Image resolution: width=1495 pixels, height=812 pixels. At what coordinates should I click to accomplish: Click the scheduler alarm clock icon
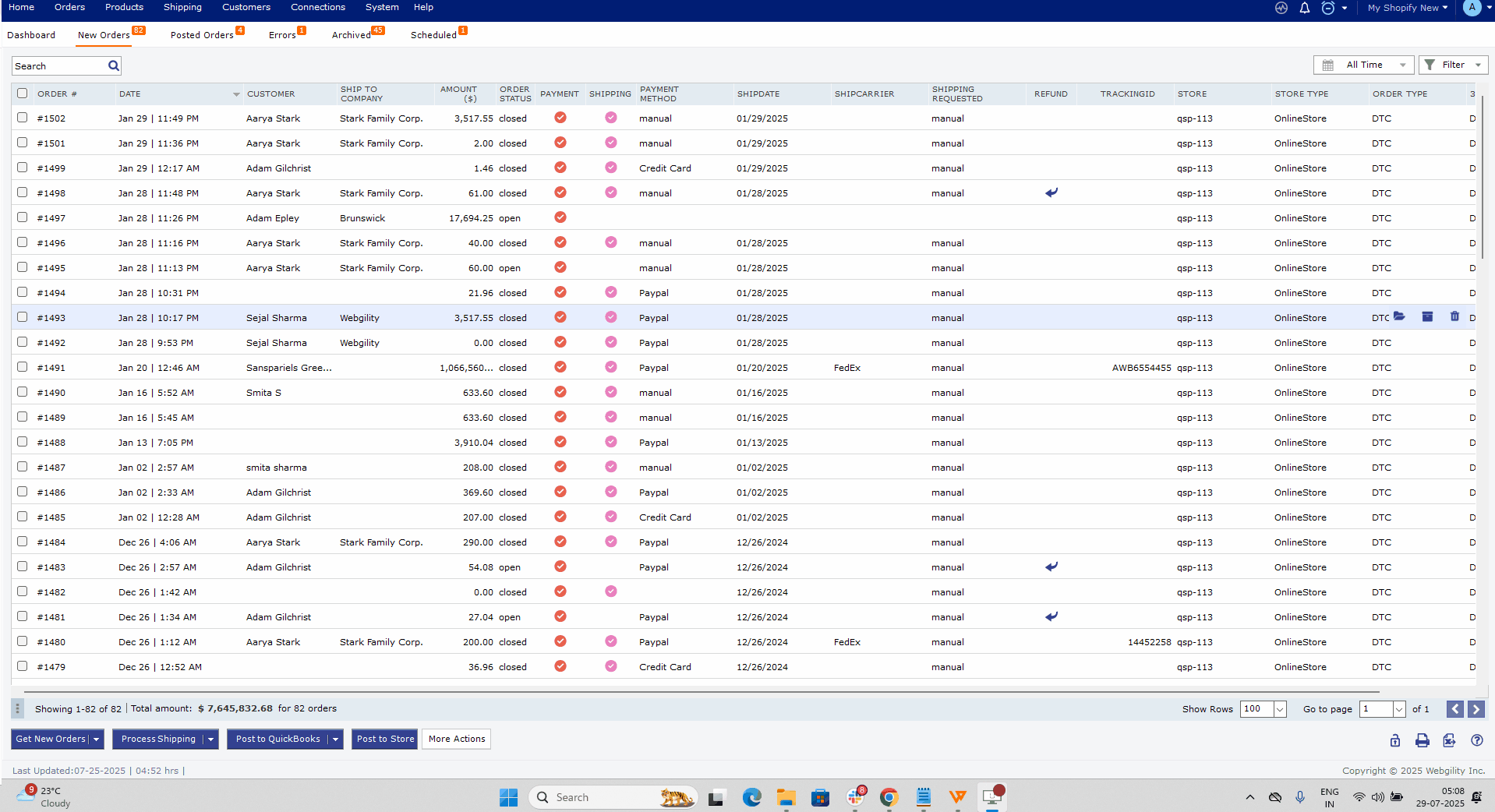pyautogui.click(x=1328, y=8)
